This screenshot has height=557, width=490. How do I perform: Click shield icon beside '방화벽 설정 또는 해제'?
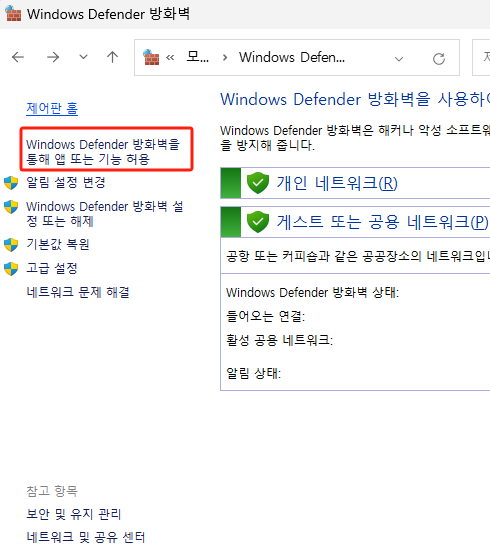11,207
